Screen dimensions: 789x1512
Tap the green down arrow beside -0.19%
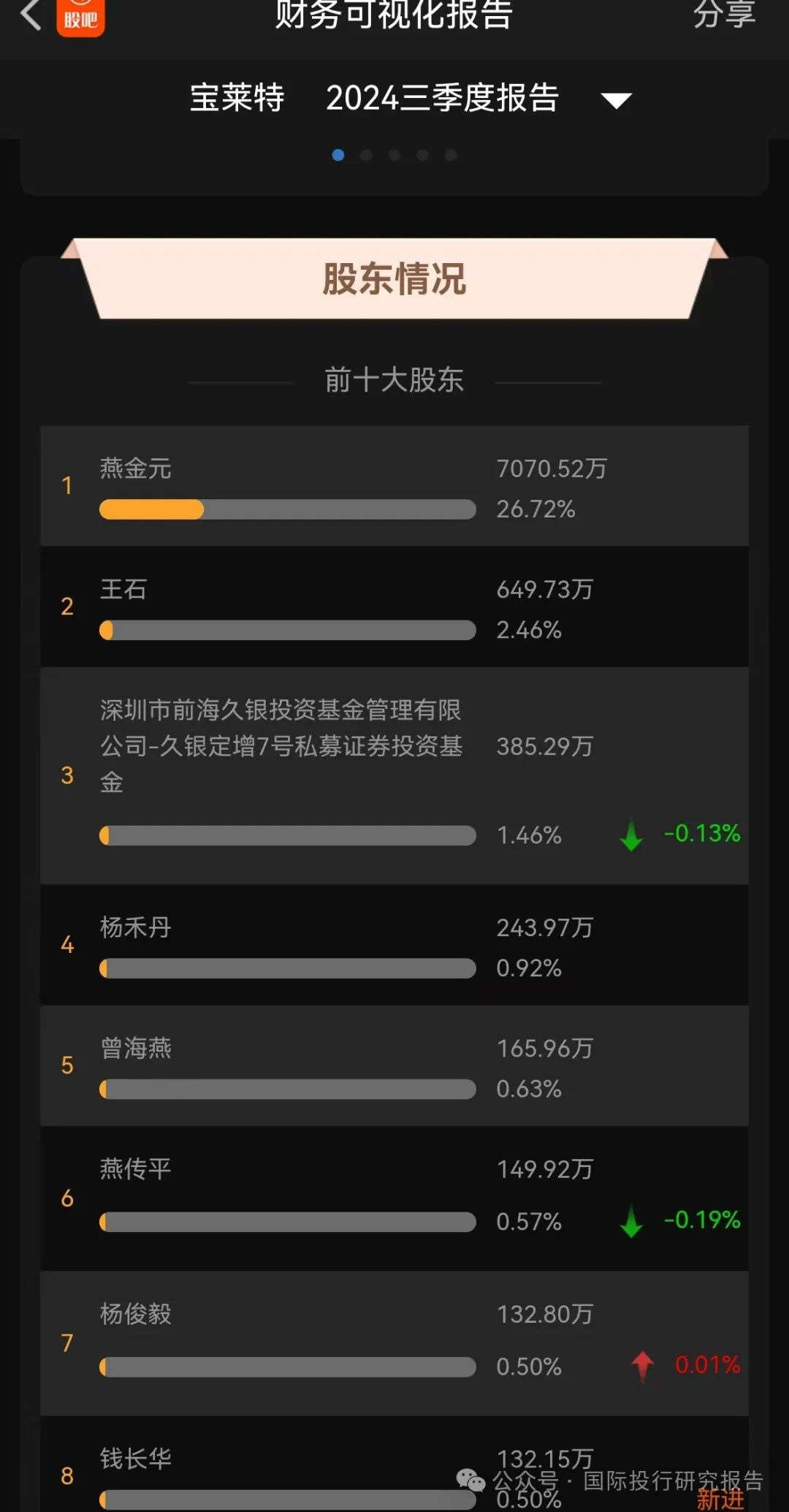tap(631, 1221)
